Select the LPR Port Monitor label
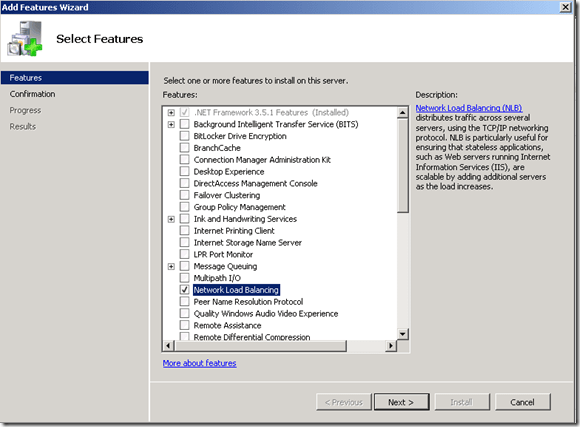 (223, 254)
